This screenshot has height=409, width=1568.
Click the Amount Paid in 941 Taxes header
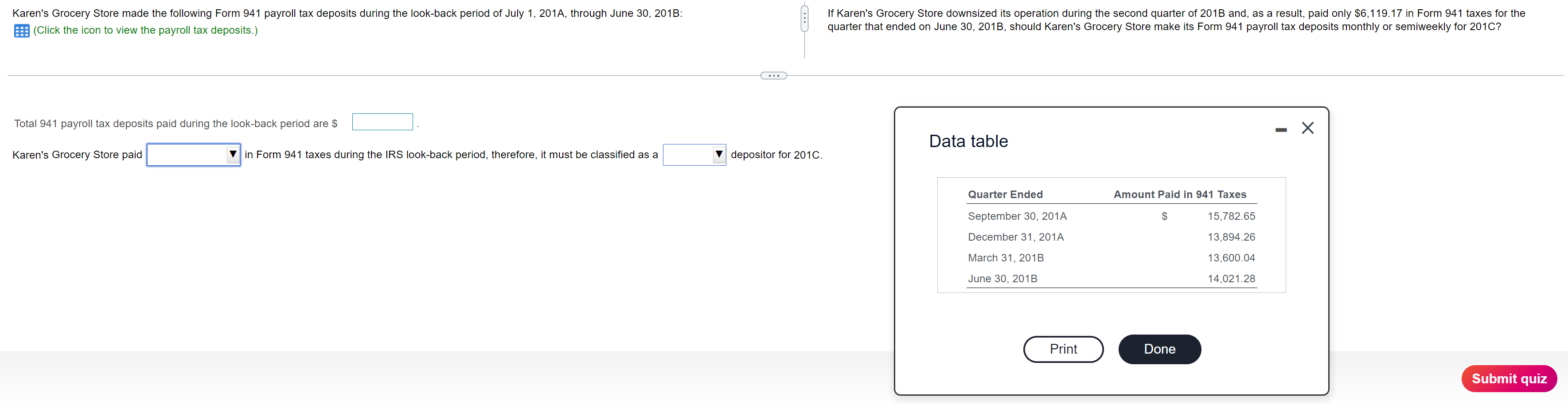[x=1180, y=194]
